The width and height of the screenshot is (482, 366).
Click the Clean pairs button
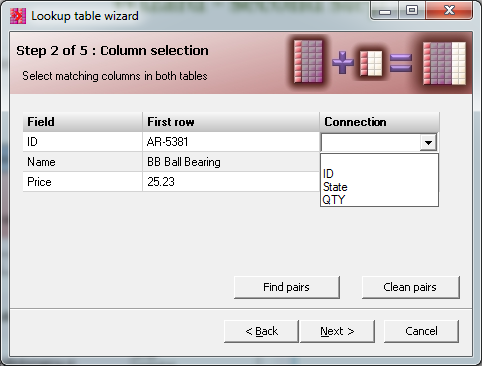tap(410, 287)
